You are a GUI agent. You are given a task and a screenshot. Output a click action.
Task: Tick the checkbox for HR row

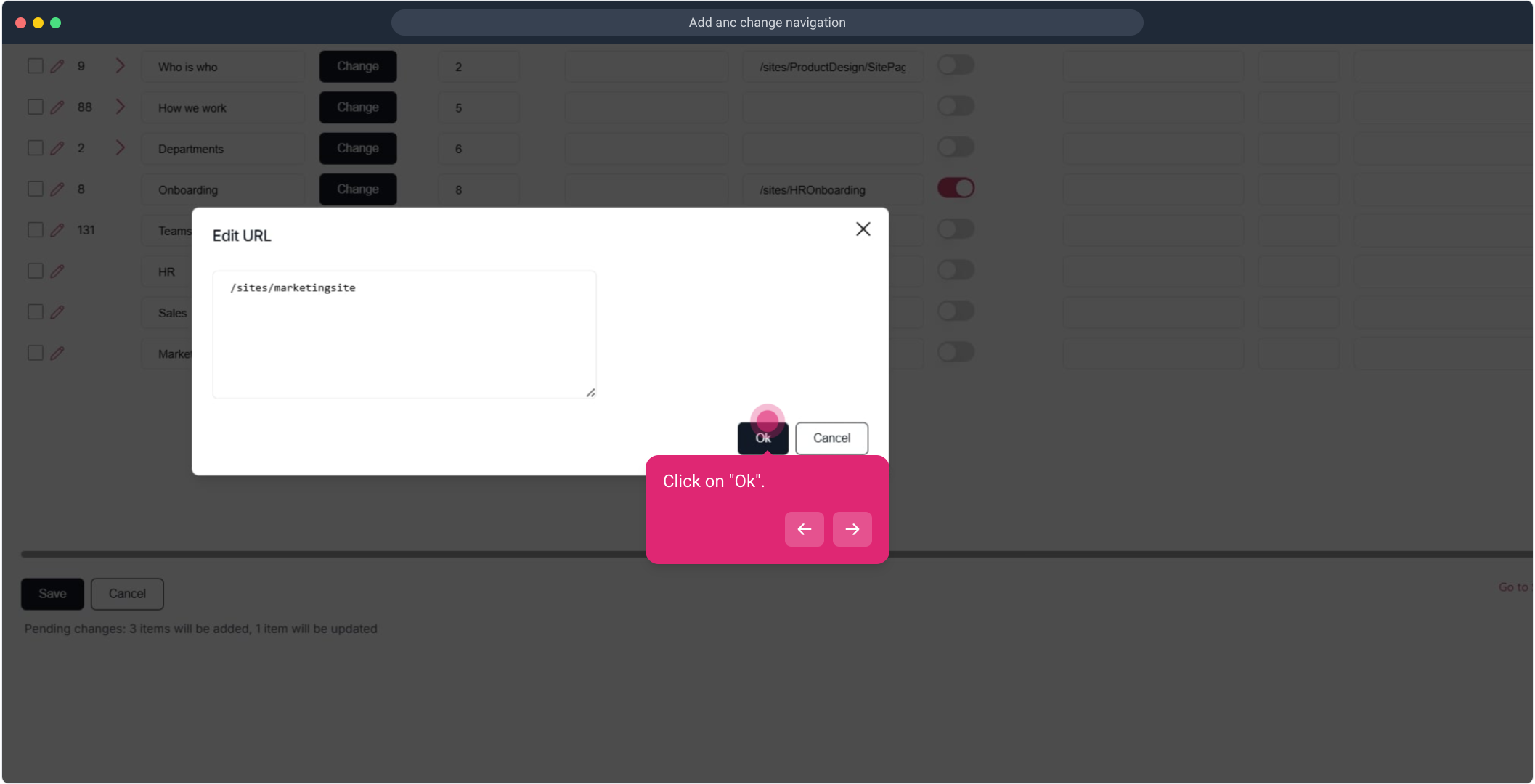[36, 271]
